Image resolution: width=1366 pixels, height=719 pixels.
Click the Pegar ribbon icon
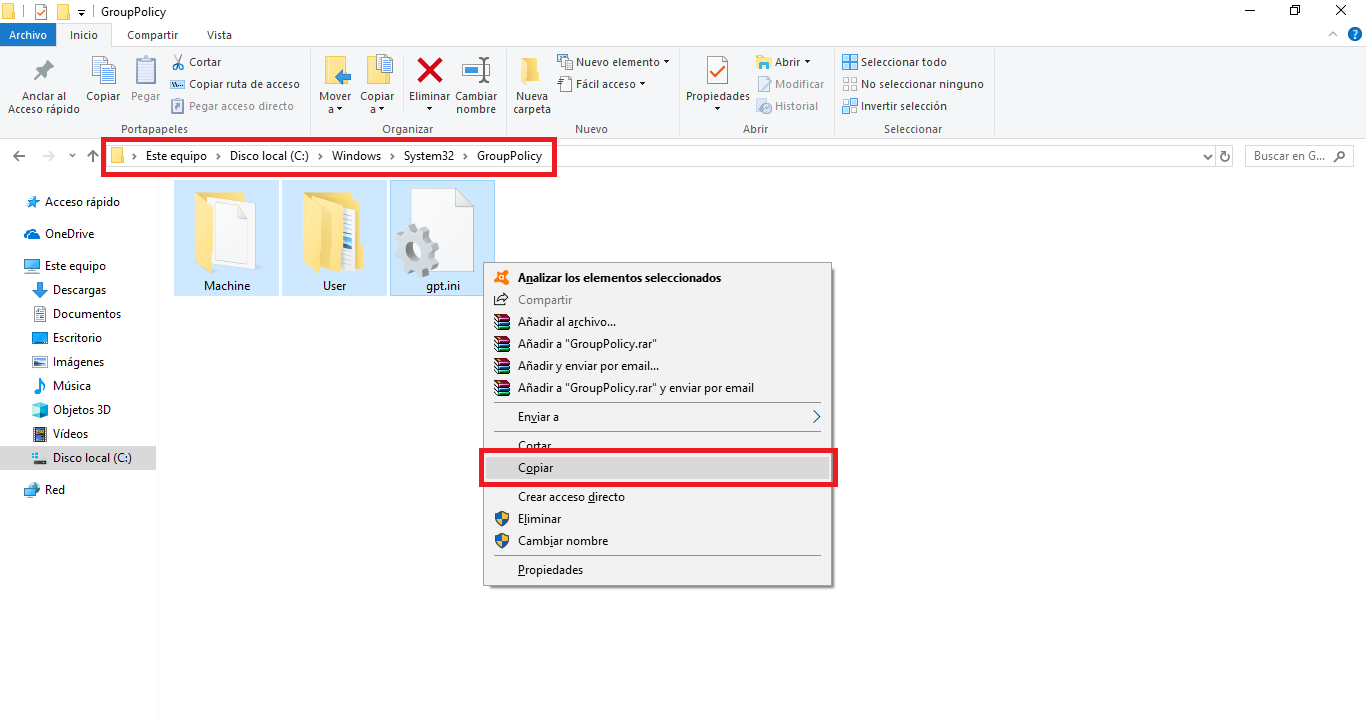click(146, 70)
